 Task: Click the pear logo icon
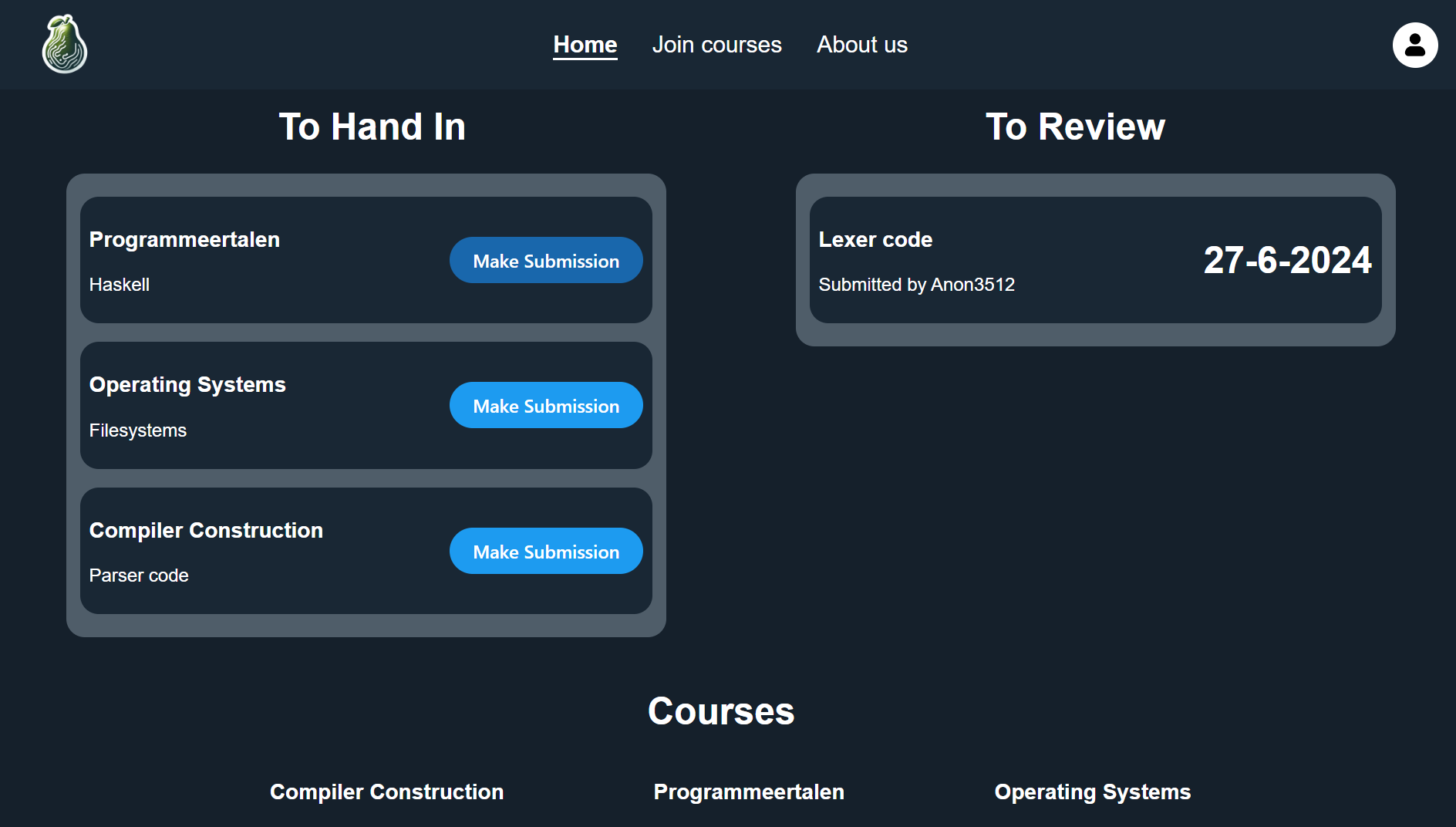(x=65, y=45)
